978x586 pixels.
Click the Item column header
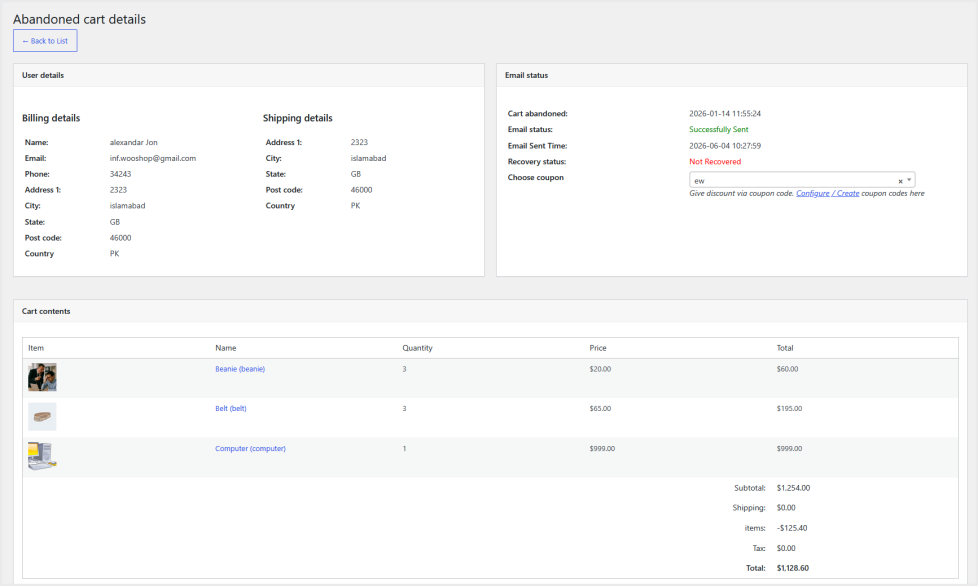pyautogui.click(x=36, y=348)
